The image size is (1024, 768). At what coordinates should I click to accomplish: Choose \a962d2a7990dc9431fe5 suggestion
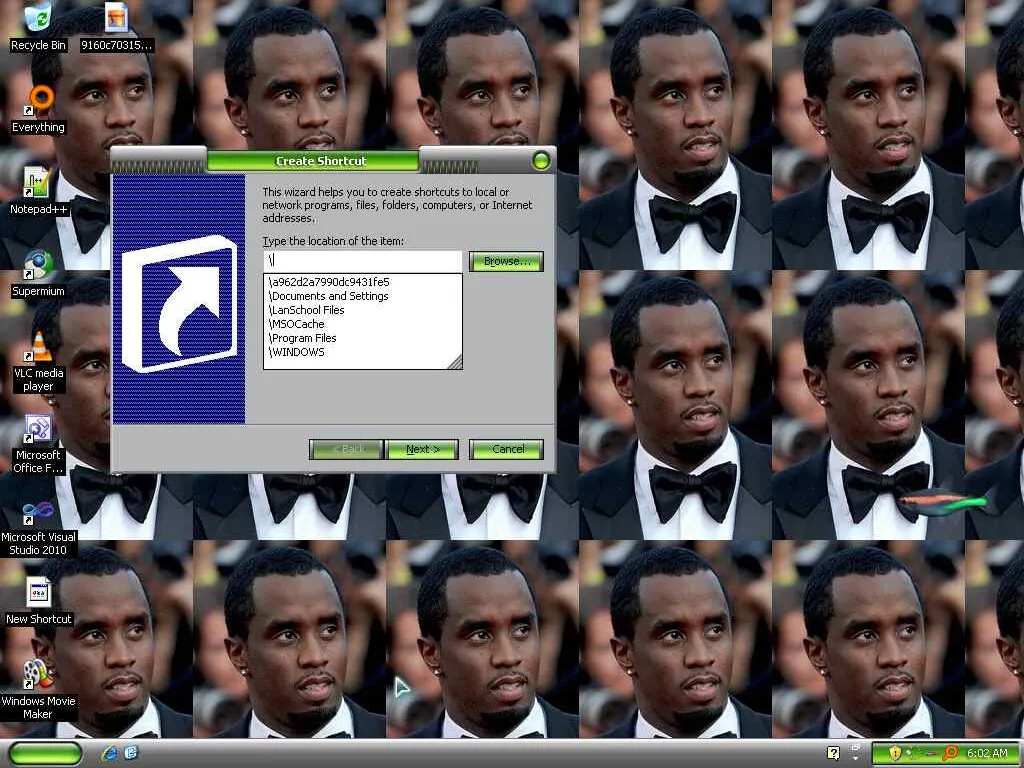click(362, 282)
